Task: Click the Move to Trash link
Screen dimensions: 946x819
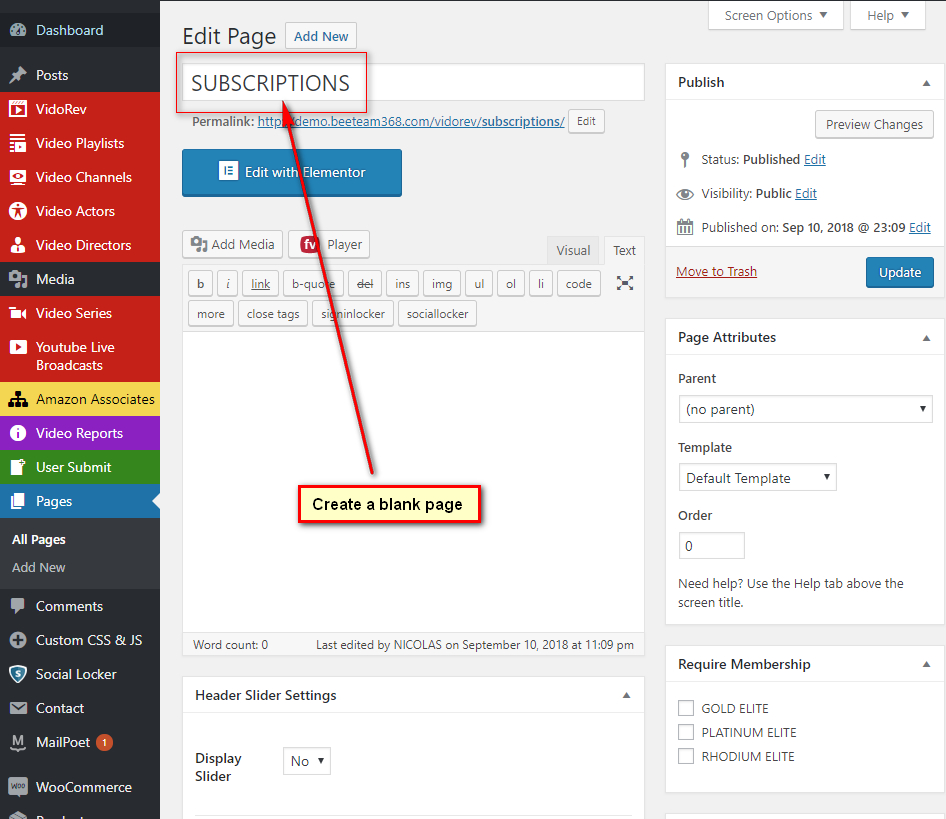Action: pos(716,271)
